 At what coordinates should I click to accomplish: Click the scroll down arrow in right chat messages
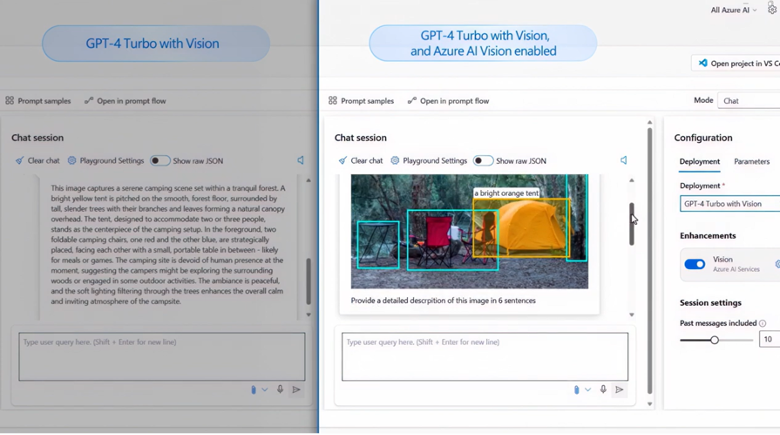[632, 315]
